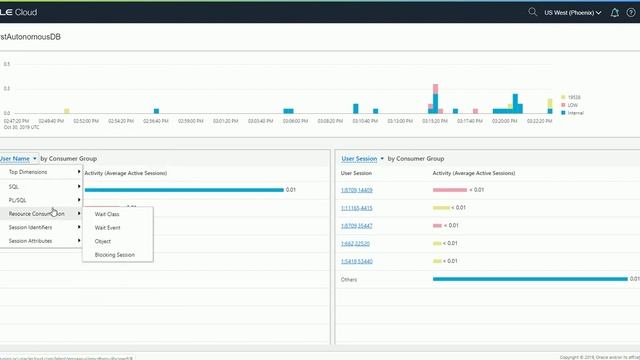The height and width of the screenshot is (360, 640).
Task: Expand the PL/SQL submenu
Action: (41, 200)
